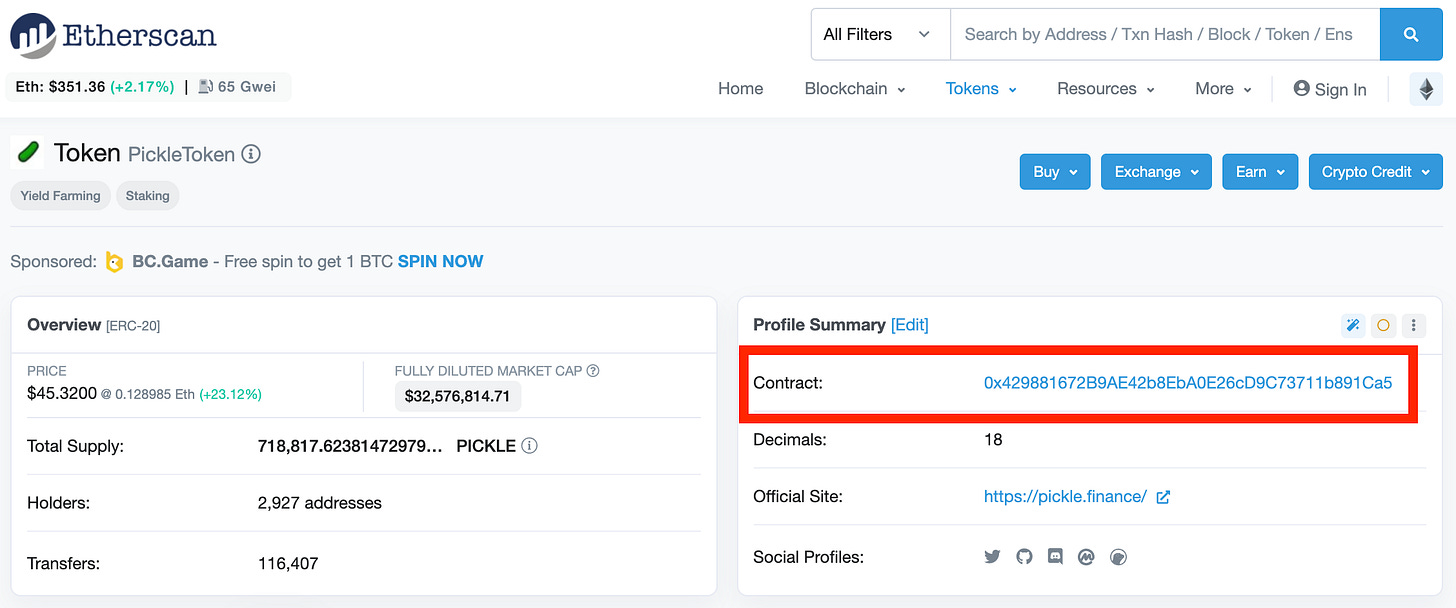Expand the Tokens menu

[x=981, y=89]
